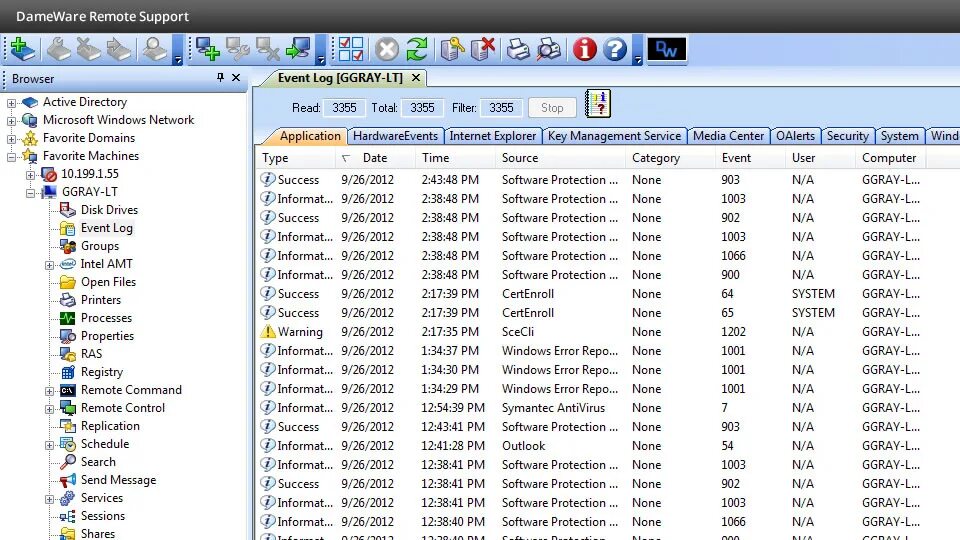Switch to Key Management Service tab
The image size is (960, 540).
[x=614, y=136]
